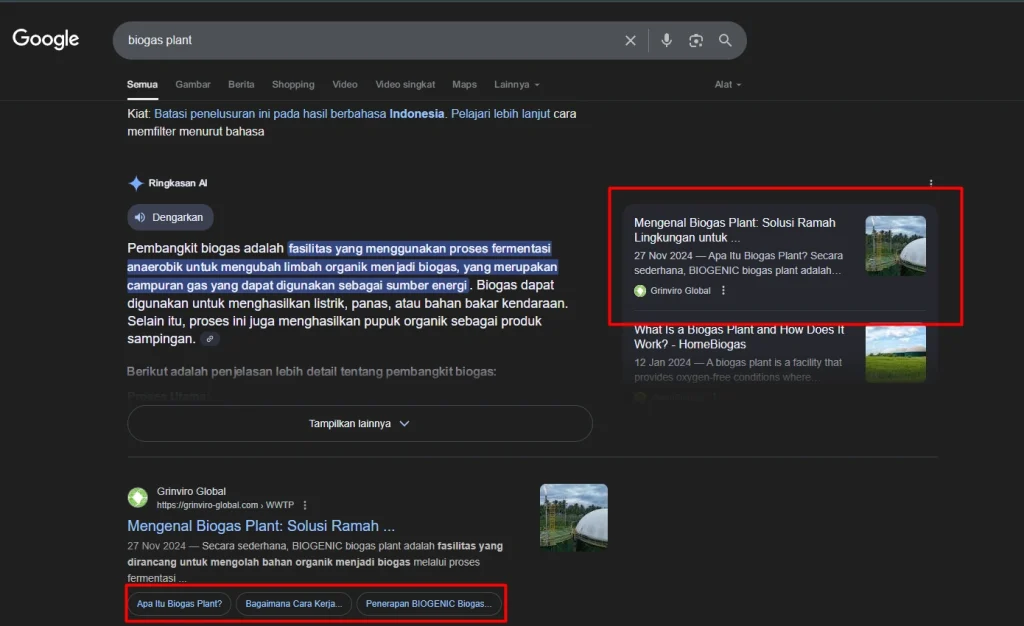The width and height of the screenshot is (1024, 626).
Task: Expand the AI summary with Tampilkan lainnya
Action: click(x=359, y=423)
